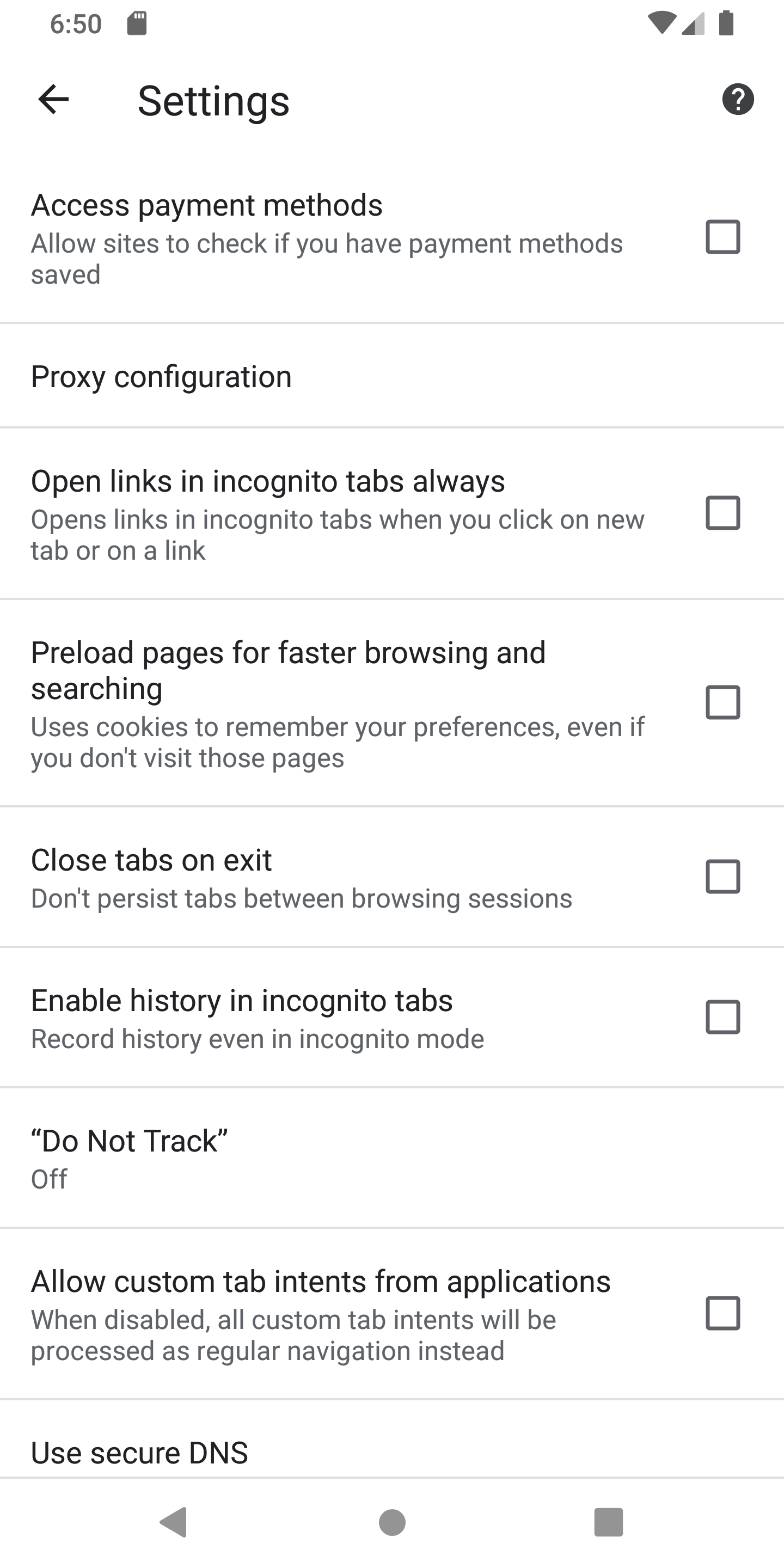The width and height of the screenshot is (784, 1568).
Task: Check Enable history in incognito tabs
Action: pyautogui.click(x=722, y=1016)
